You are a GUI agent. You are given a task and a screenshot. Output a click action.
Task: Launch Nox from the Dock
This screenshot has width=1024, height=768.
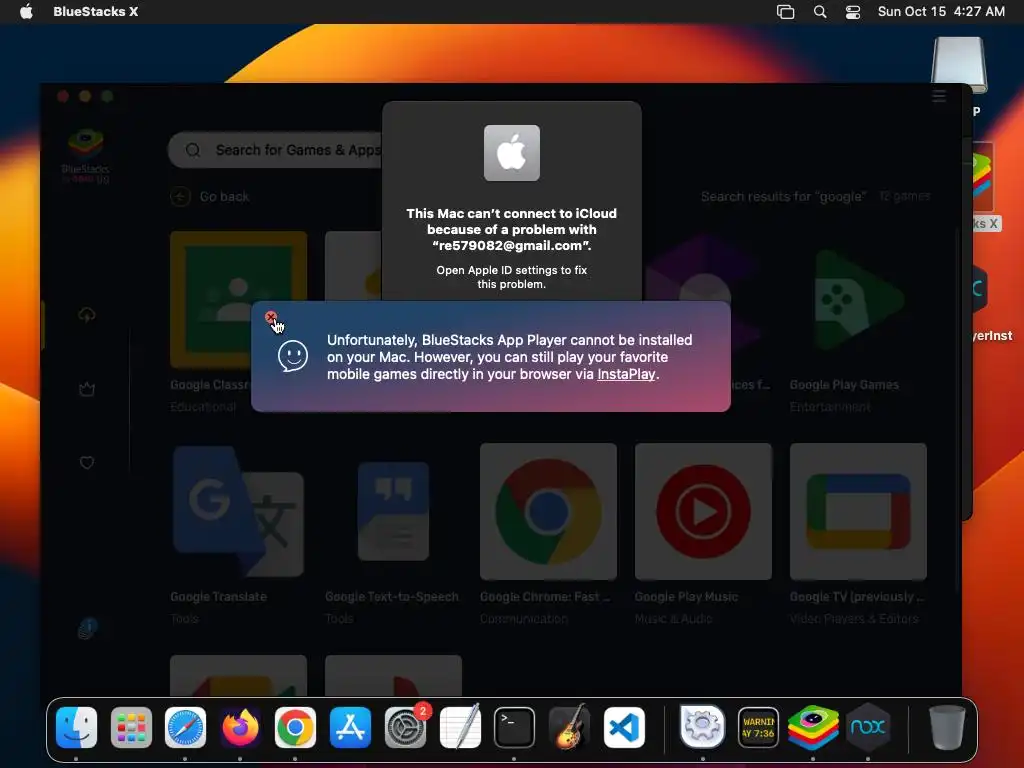point(868,728)
